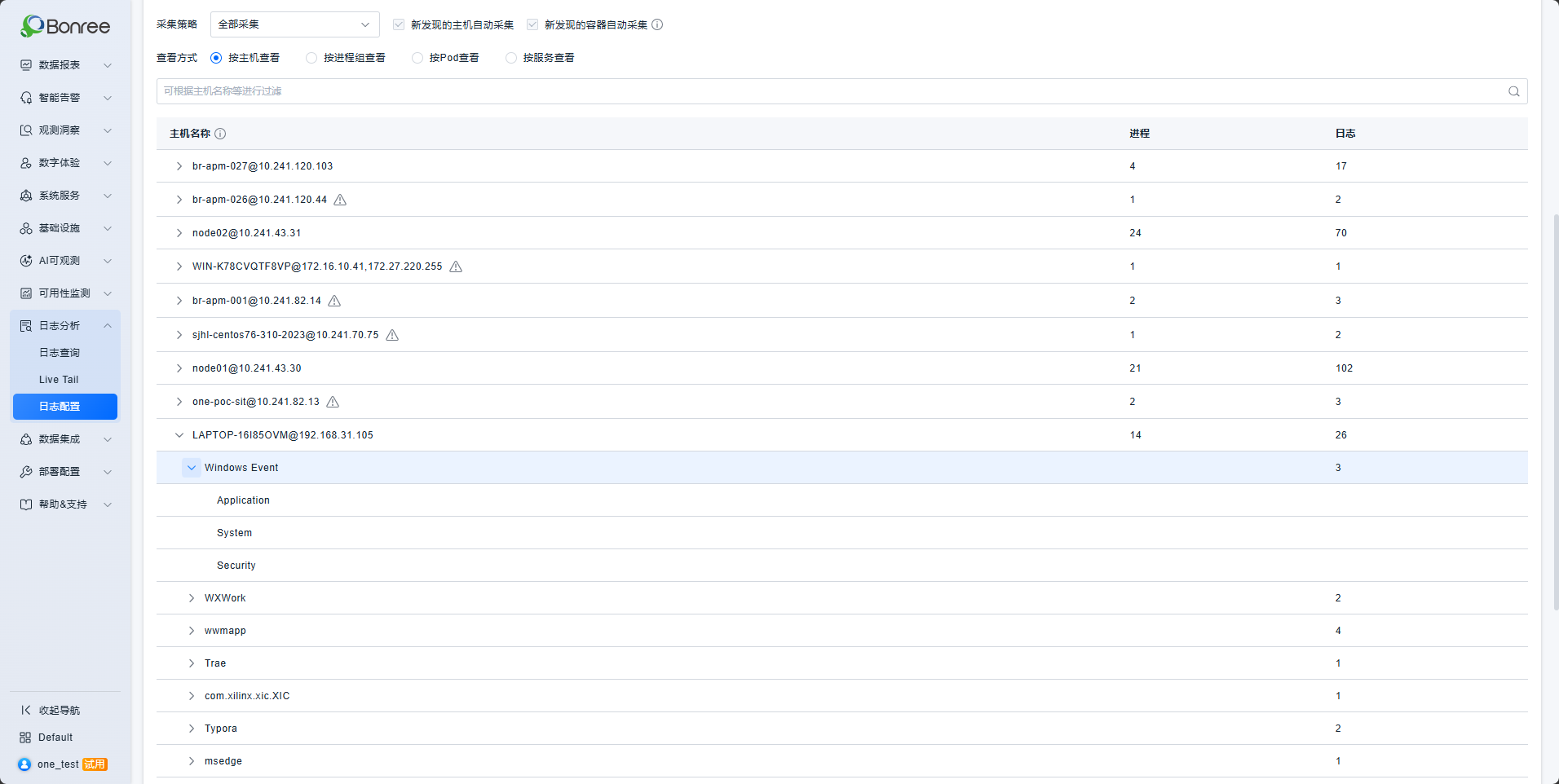Viewport: 1559px width, 784px height.
Task: Click the Bonree logo
Action: click(x=65, y=26)
